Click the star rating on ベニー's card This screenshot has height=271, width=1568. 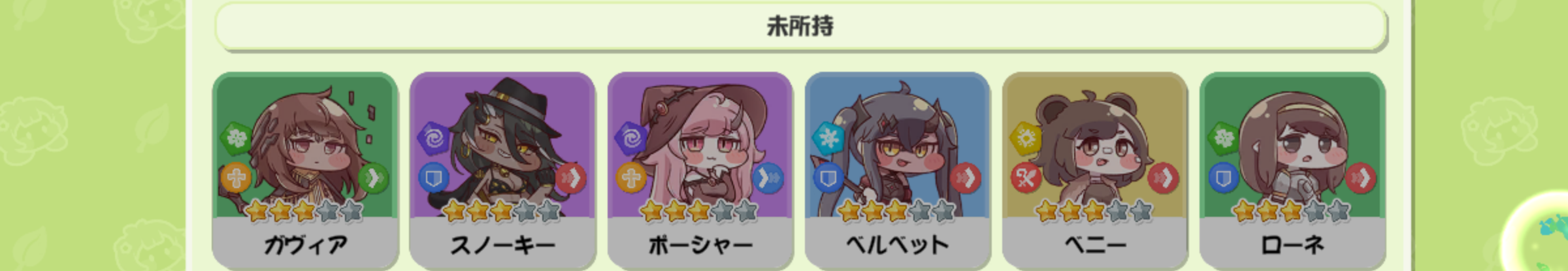1094,211
